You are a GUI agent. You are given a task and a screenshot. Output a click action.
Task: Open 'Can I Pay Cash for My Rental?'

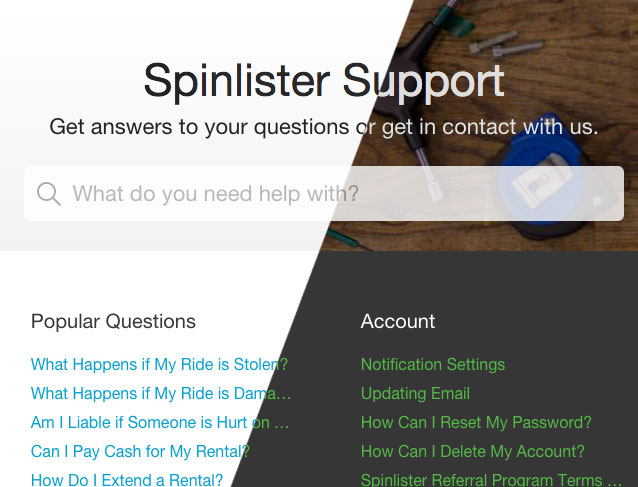[140, 451]
